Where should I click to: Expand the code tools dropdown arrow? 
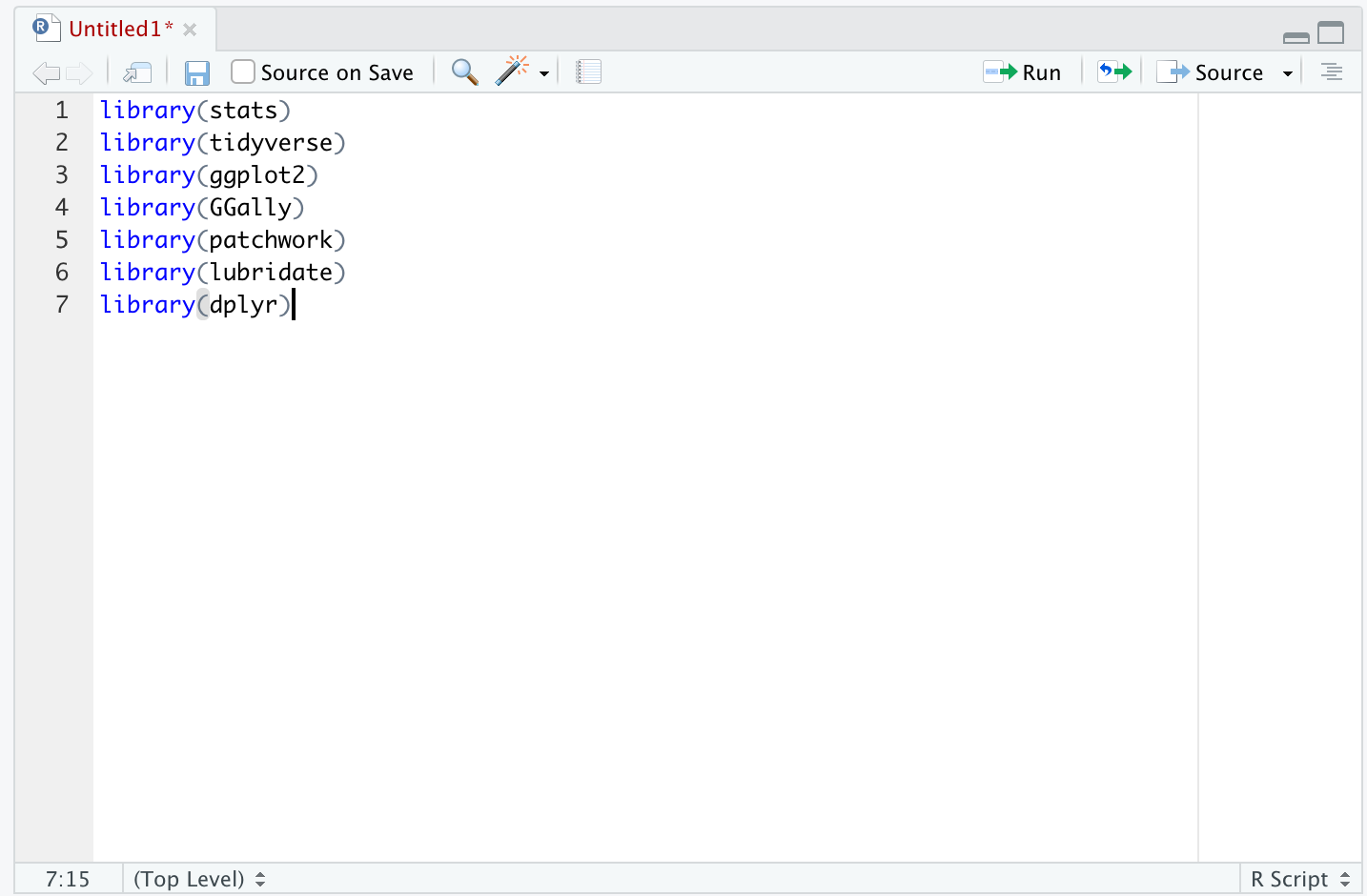pos(544,73)
